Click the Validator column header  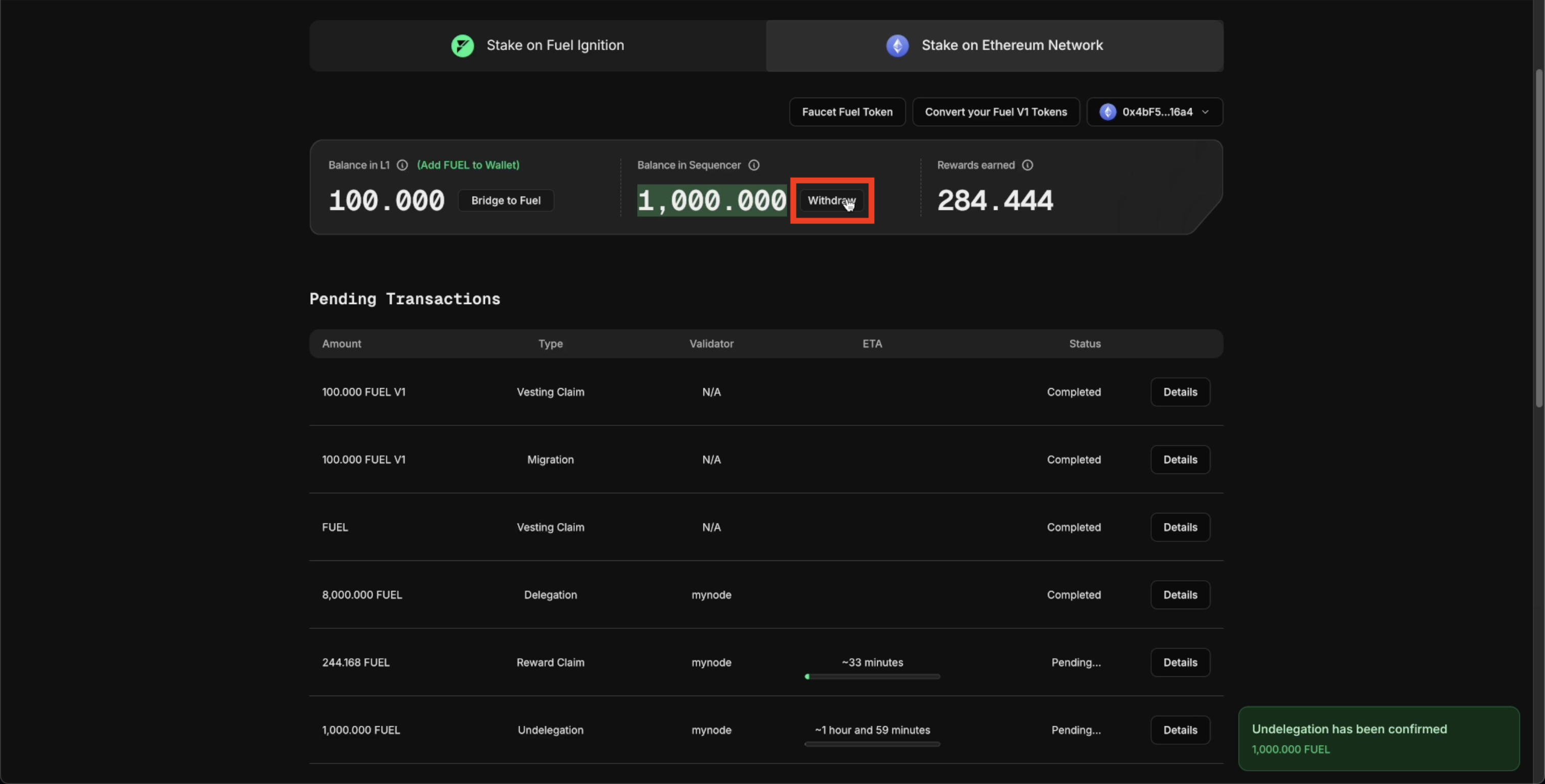coord(711,344)
